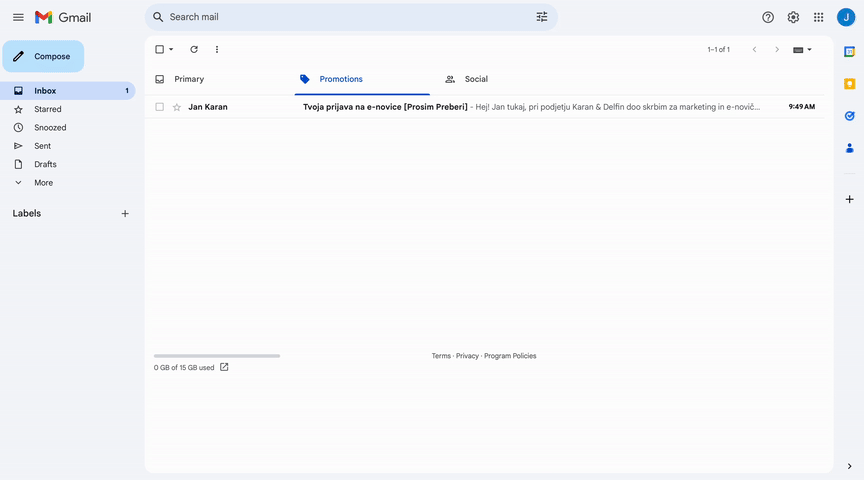
Task: Open the Program Policies link
Action: (x=510, y=356)
